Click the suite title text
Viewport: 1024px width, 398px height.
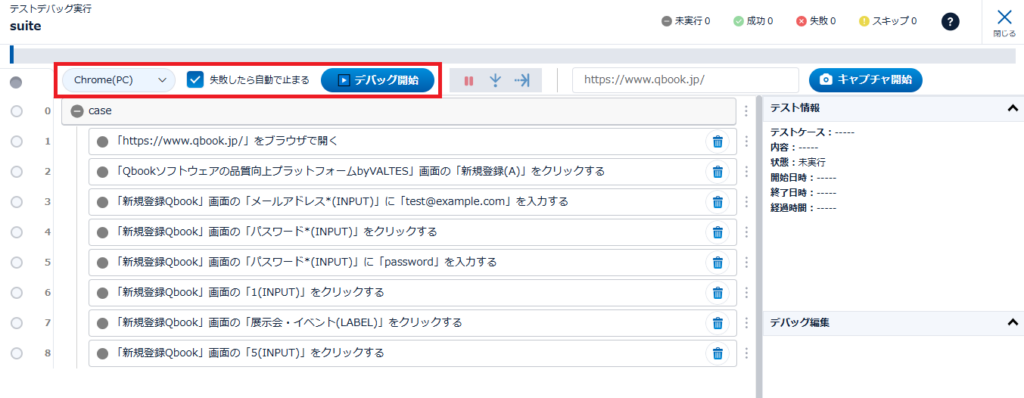25,27
